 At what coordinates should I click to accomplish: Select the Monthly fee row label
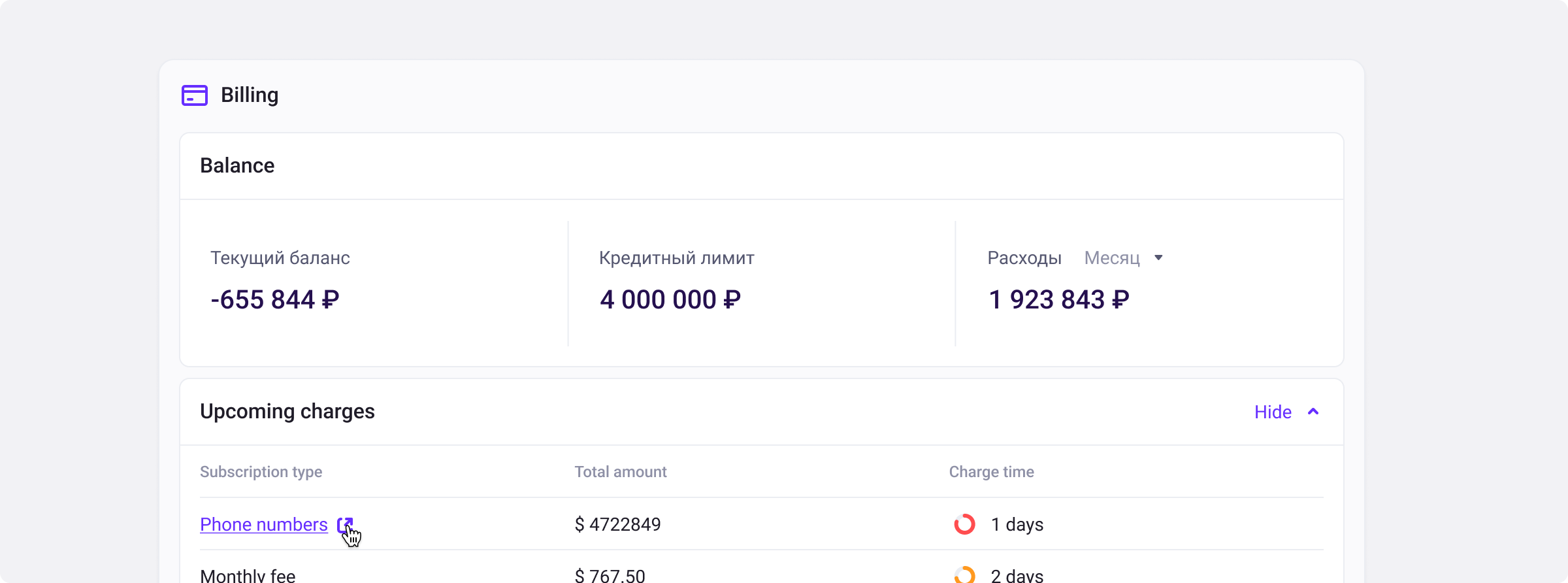(248, 575)
